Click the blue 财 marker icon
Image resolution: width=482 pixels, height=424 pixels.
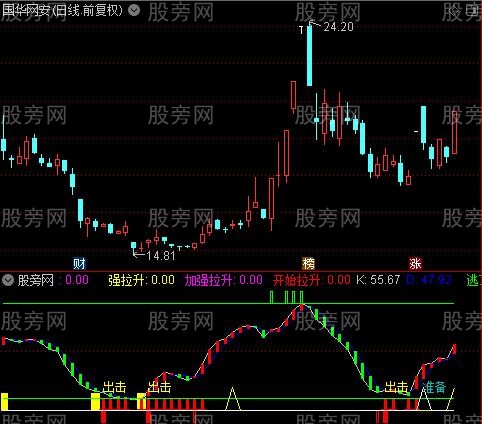(79, 264)
